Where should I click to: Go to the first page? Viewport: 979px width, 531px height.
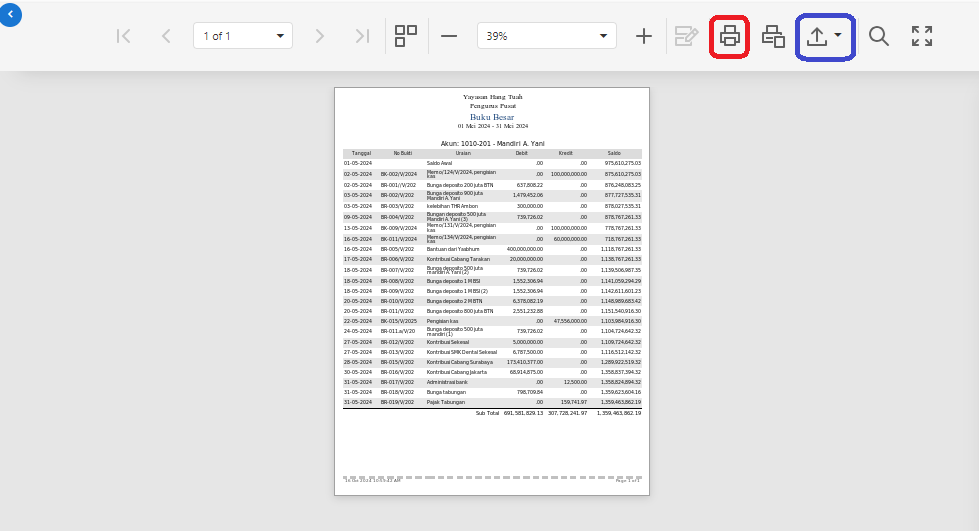pyautogui.click(x=124, y=36)
